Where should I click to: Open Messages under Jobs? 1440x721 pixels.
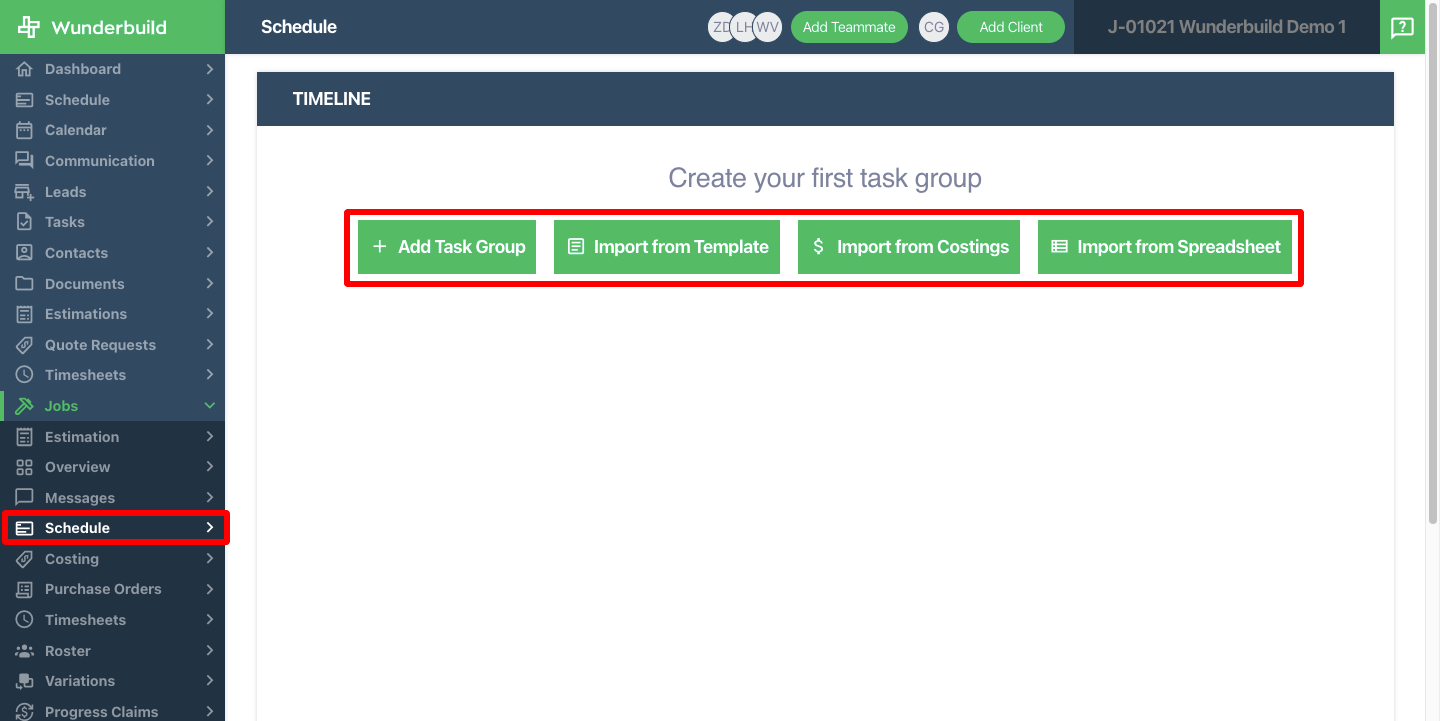[x=112, y=498]
